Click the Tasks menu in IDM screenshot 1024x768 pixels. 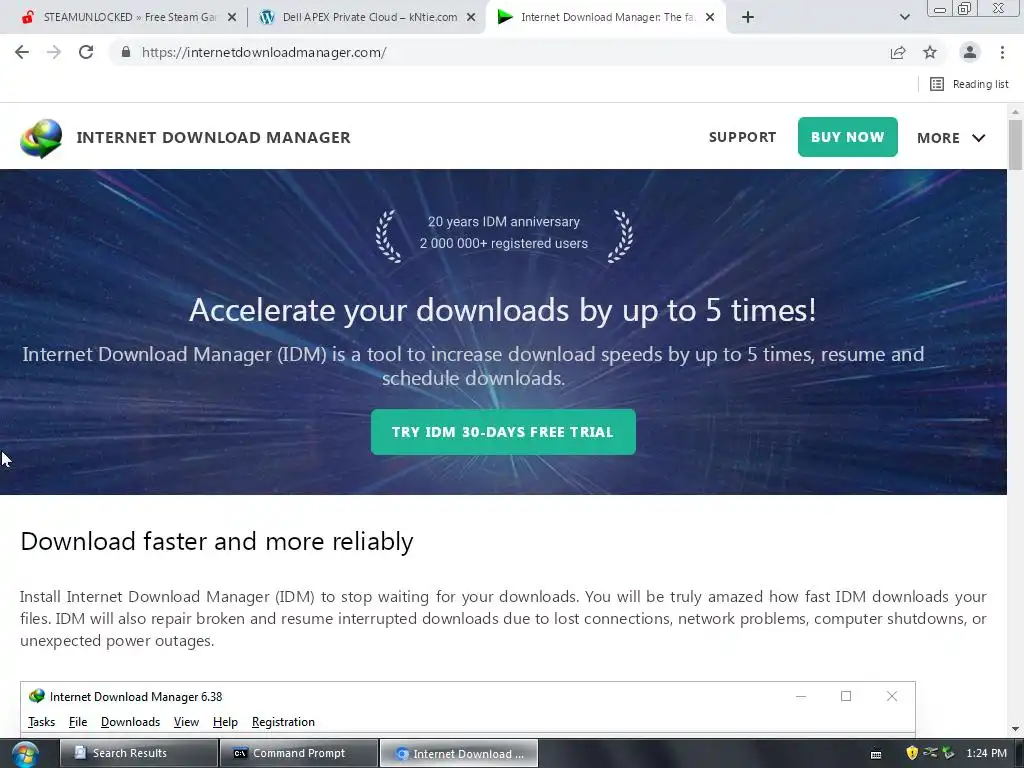click(x=41, y=722)
